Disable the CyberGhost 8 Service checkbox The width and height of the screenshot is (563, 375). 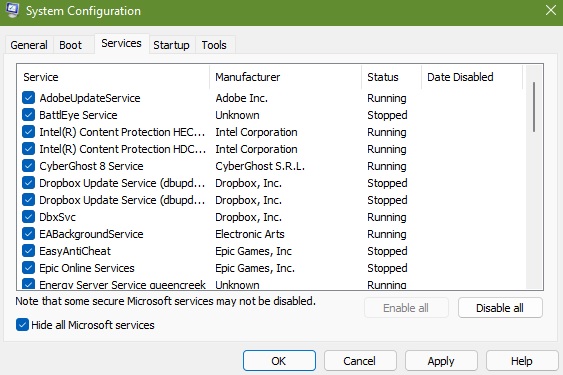coord(28,166)
